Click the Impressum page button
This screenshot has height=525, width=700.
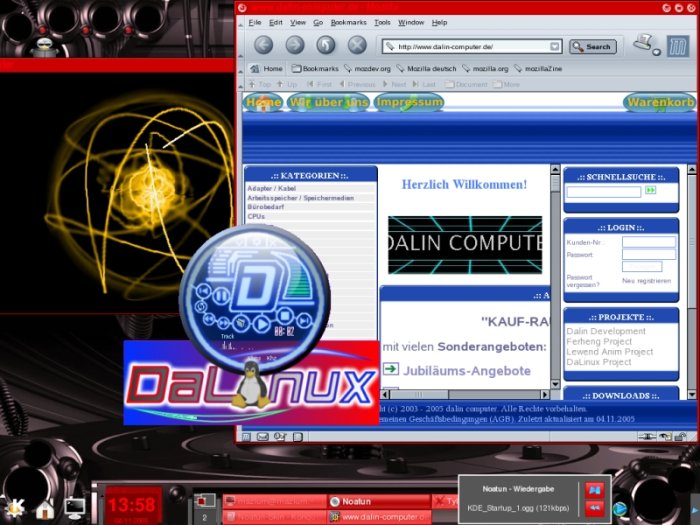coord(409,102)
